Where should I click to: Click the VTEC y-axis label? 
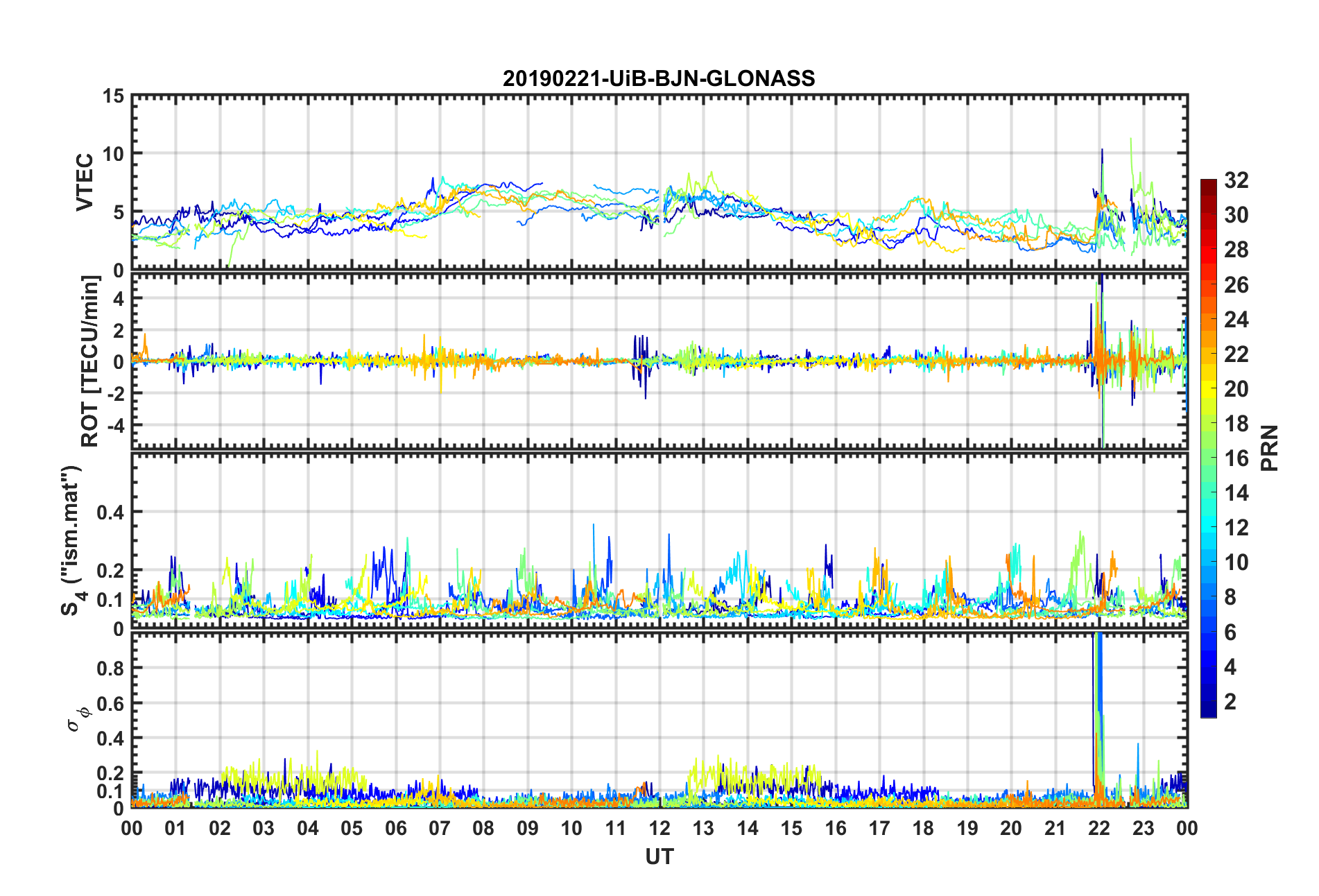point(85,182)
